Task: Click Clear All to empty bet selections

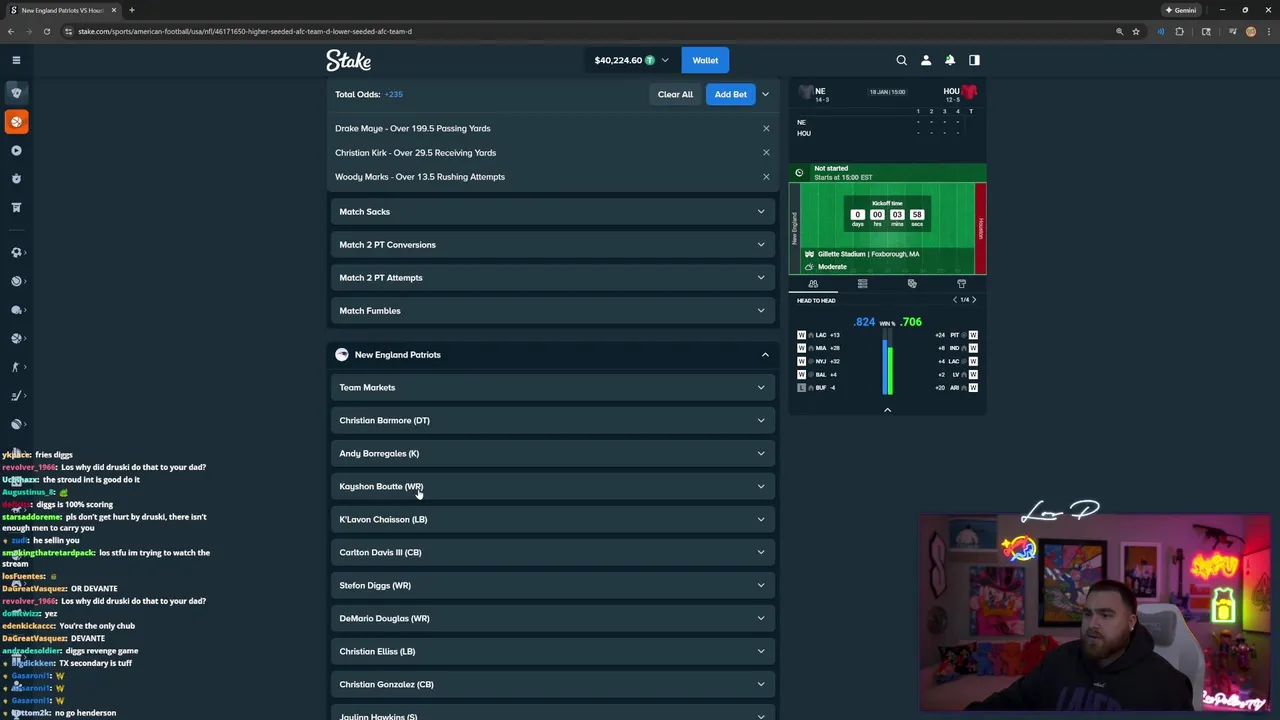Action: coord(675,94)
